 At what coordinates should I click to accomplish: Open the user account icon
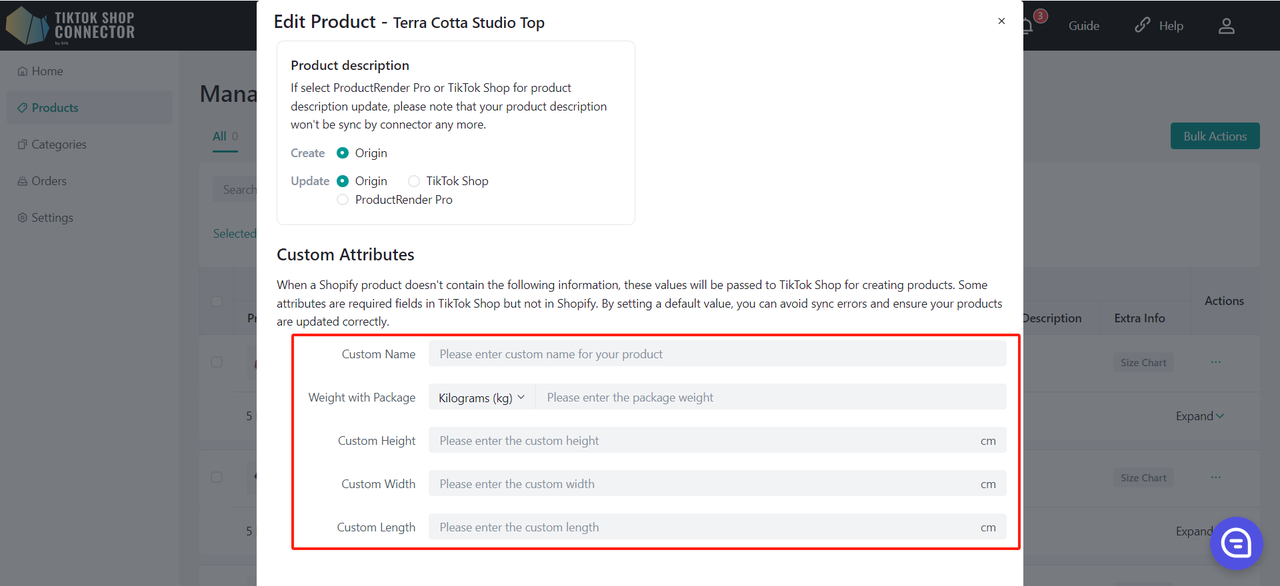click(1226, 26)
